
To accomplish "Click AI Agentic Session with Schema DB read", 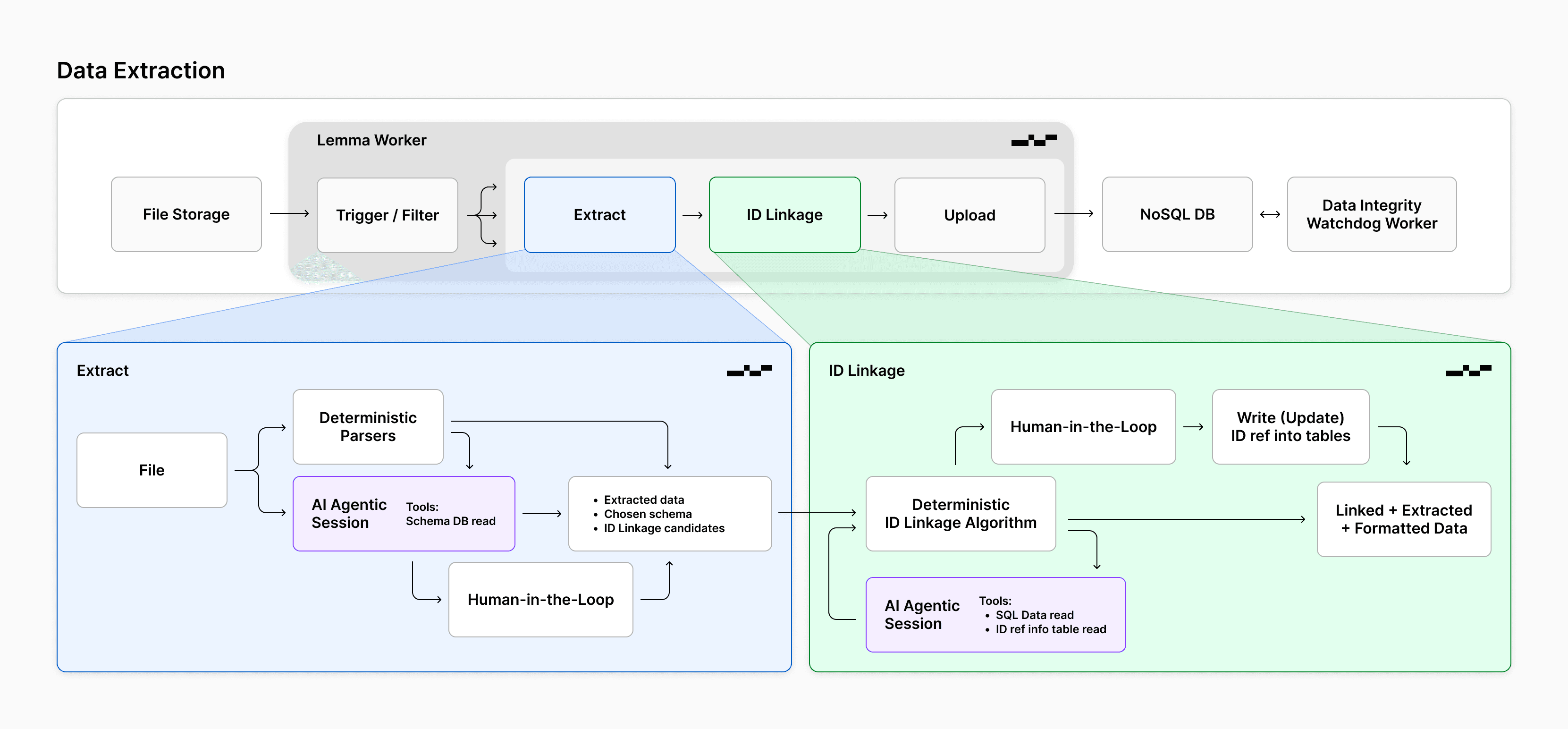I will (404, 513).
